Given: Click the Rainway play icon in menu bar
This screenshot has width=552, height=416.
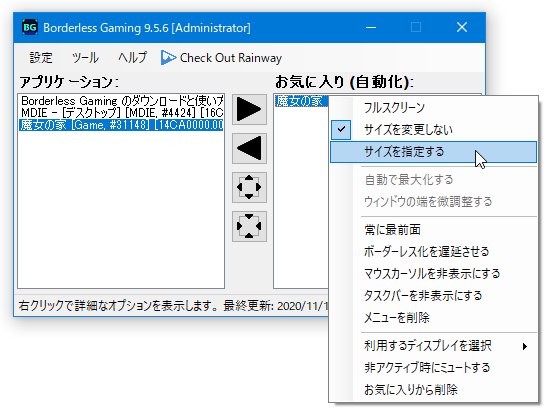Looking at the screenshot, I should click(168, 58).
